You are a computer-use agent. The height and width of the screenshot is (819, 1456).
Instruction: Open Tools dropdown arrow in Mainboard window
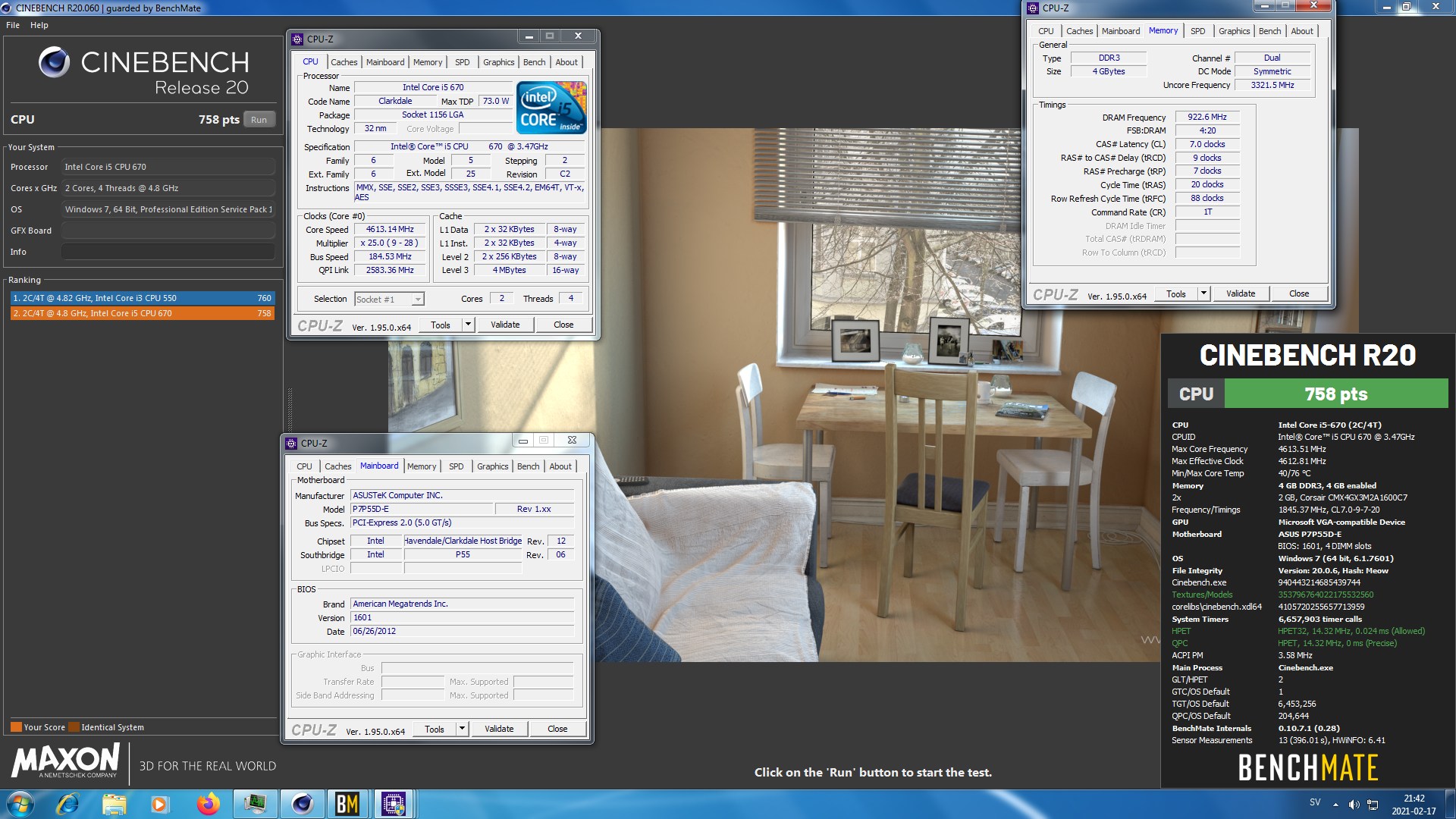462,729
